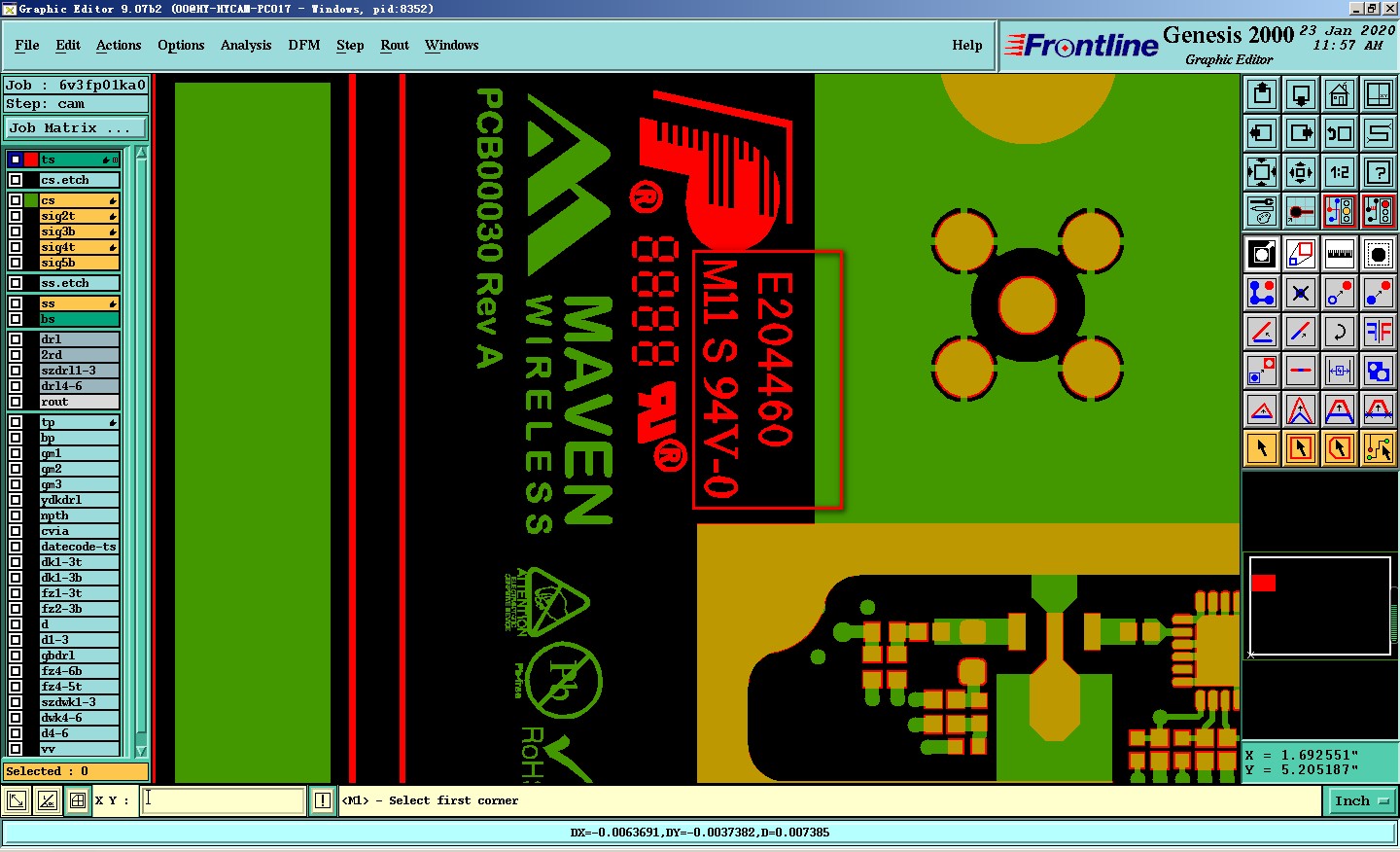Click the blue-red connected dots add-feature icon
This screenshot has width=1400, height=852.
(1262, 293)
